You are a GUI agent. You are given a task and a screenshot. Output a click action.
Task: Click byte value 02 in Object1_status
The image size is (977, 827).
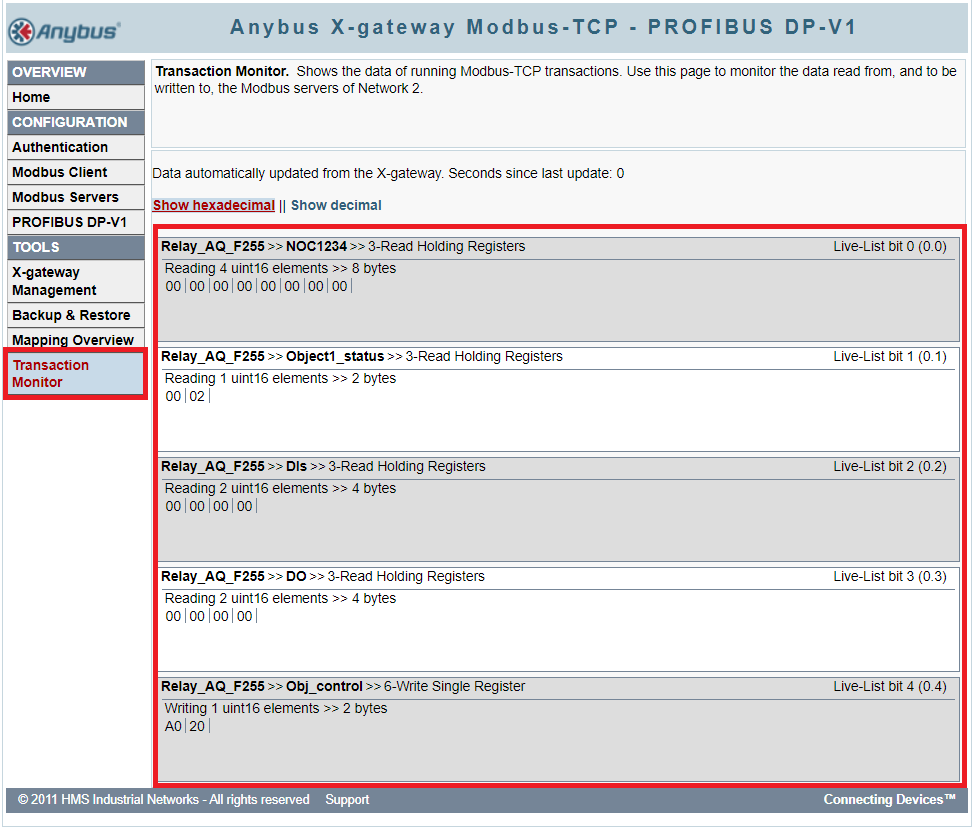[x=197, y=396]
